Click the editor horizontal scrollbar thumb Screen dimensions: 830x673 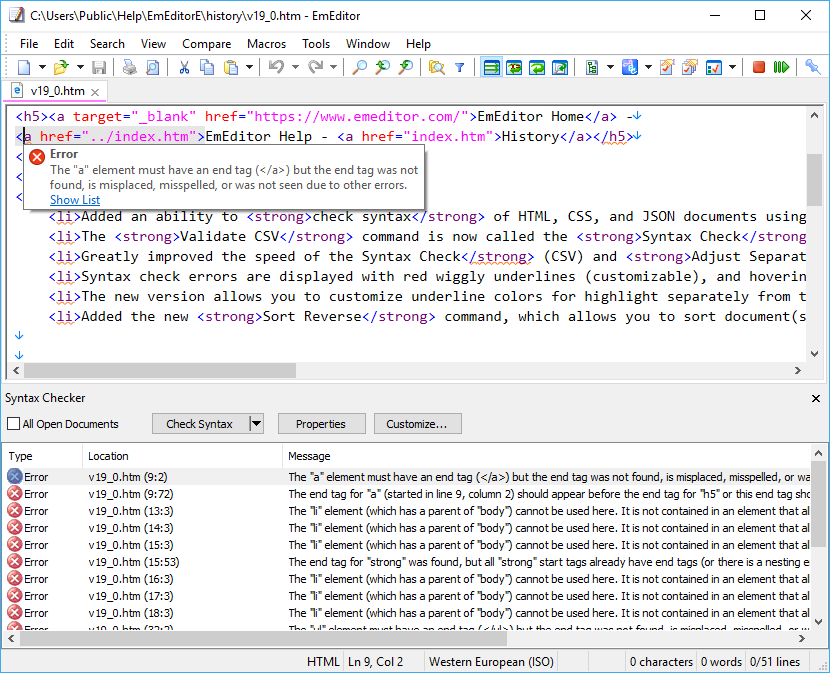160,370
